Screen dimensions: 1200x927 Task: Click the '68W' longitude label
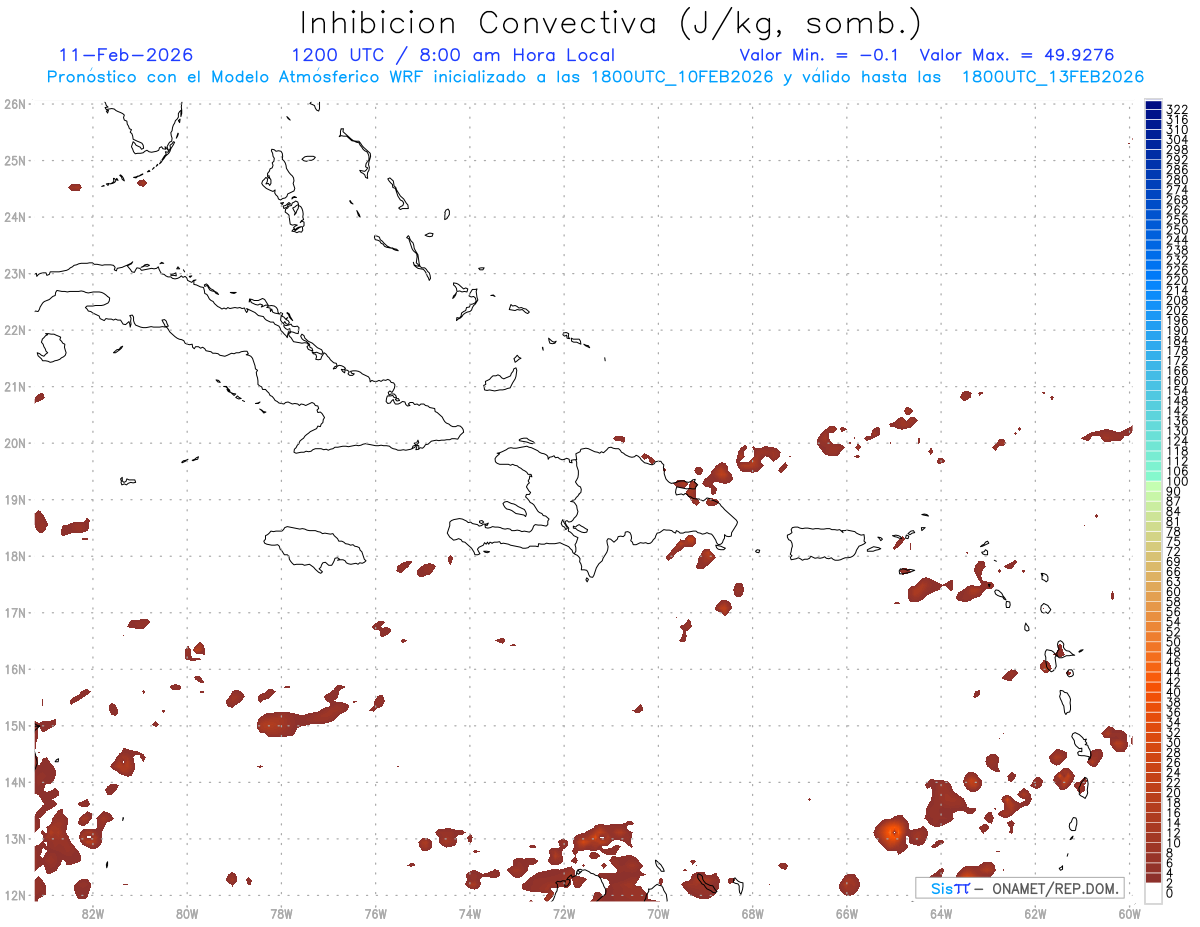(x=753, y=913)
